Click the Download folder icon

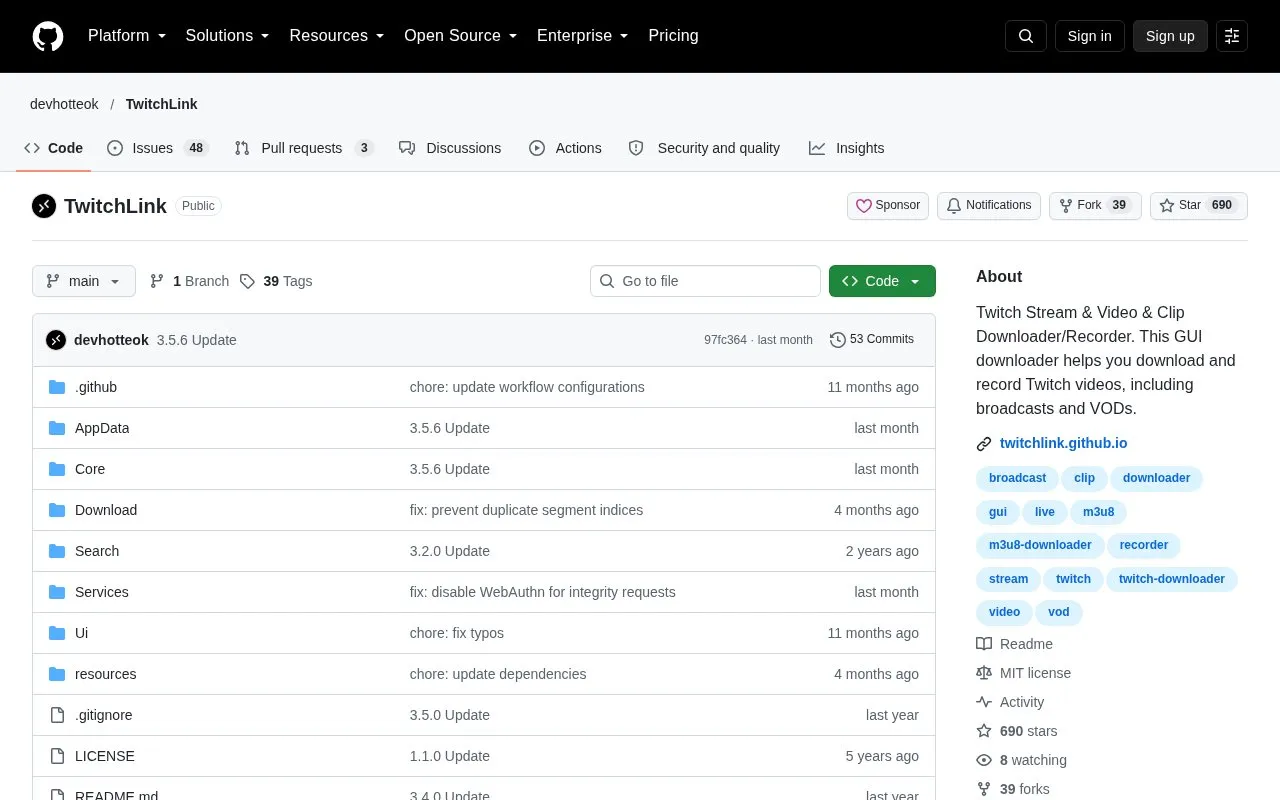click(x=57, y=510)
